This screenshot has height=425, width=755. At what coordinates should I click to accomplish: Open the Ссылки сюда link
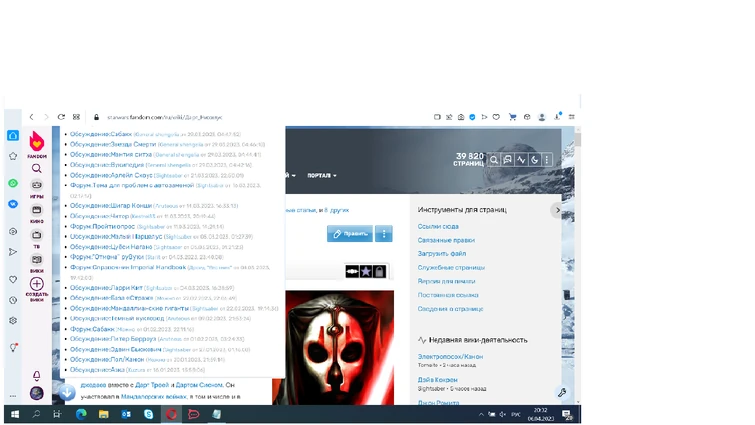pos(438,226)
